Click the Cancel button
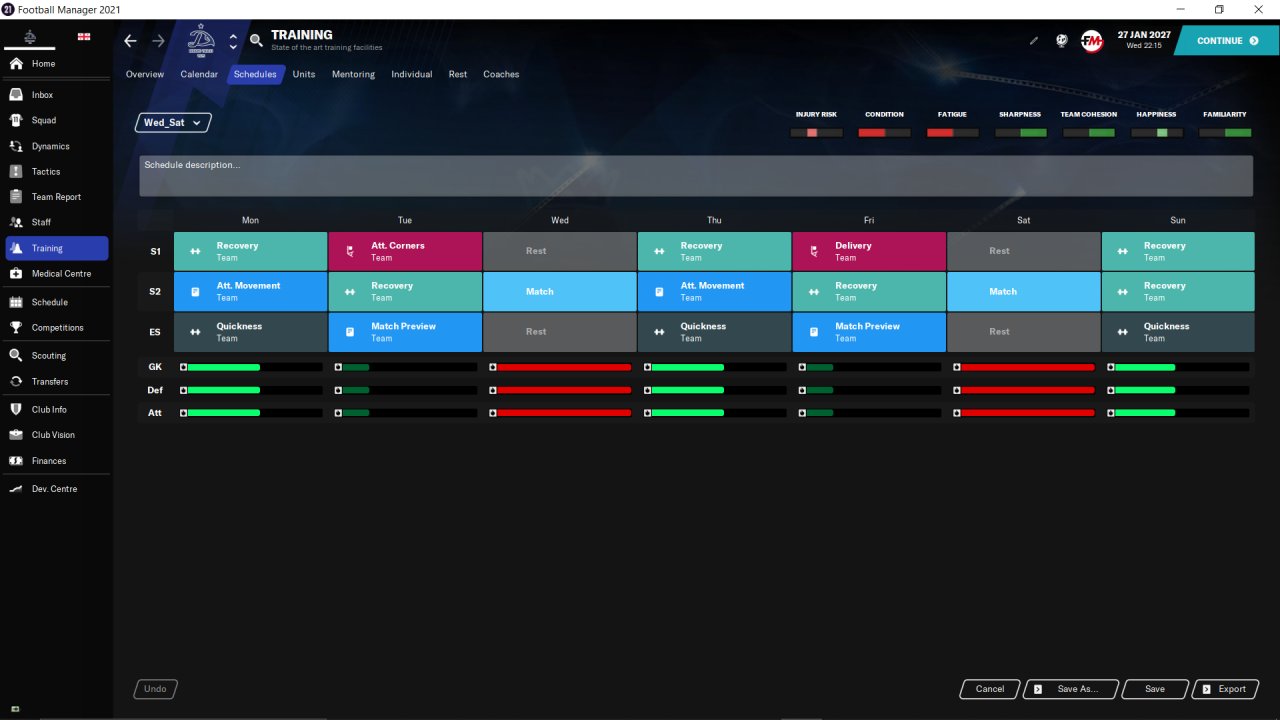Screen dimensions: 1280x720 click(x=990, y=689)
